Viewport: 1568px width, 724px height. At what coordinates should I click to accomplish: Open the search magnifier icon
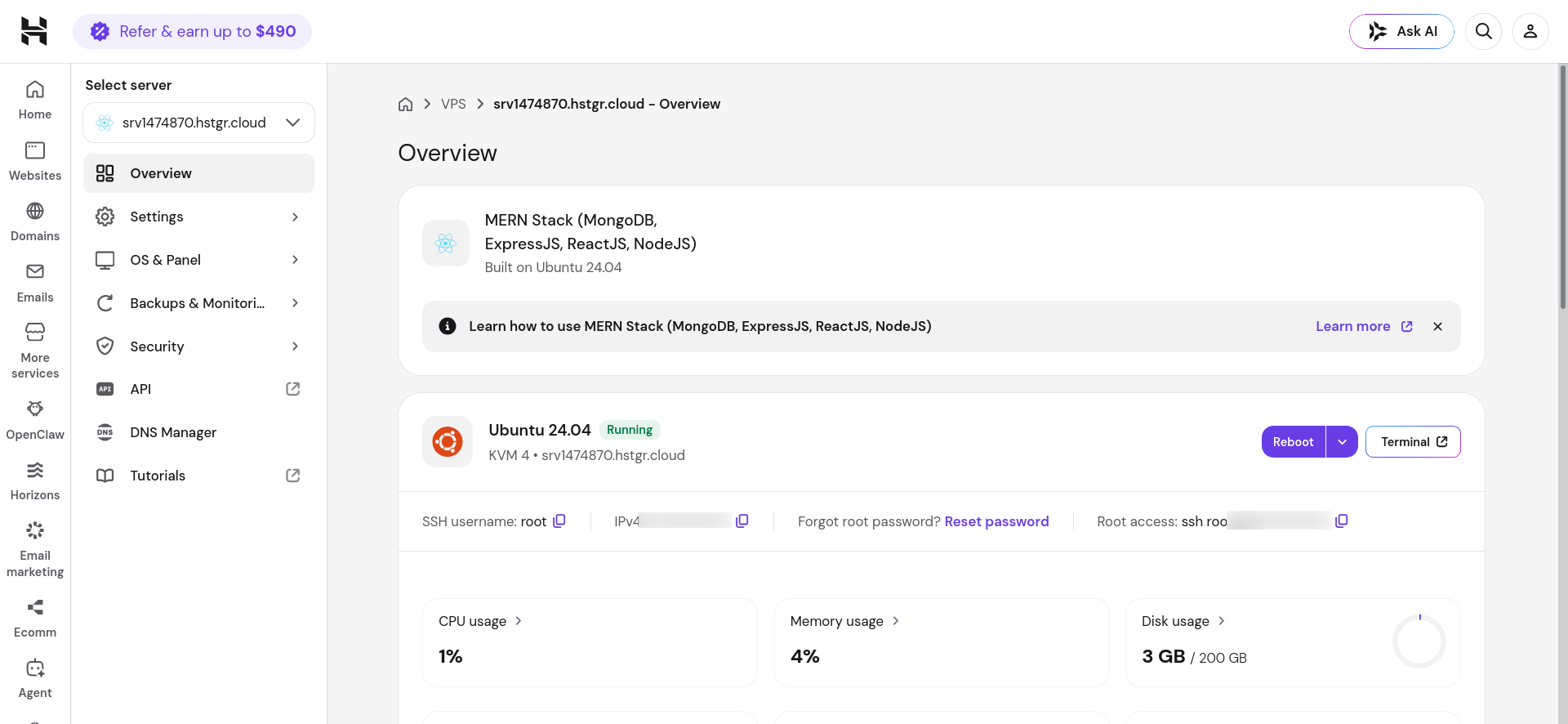(1484, 31)
